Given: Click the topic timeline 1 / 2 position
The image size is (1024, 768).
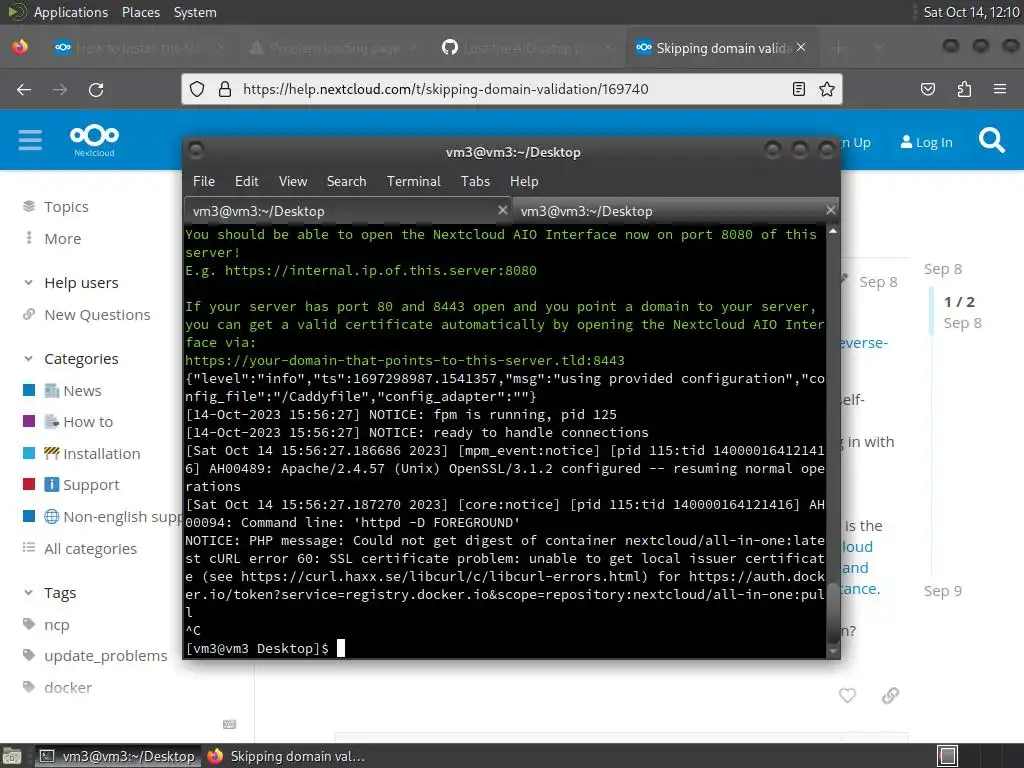Looking at the screenshot, I should pos(959,302).
